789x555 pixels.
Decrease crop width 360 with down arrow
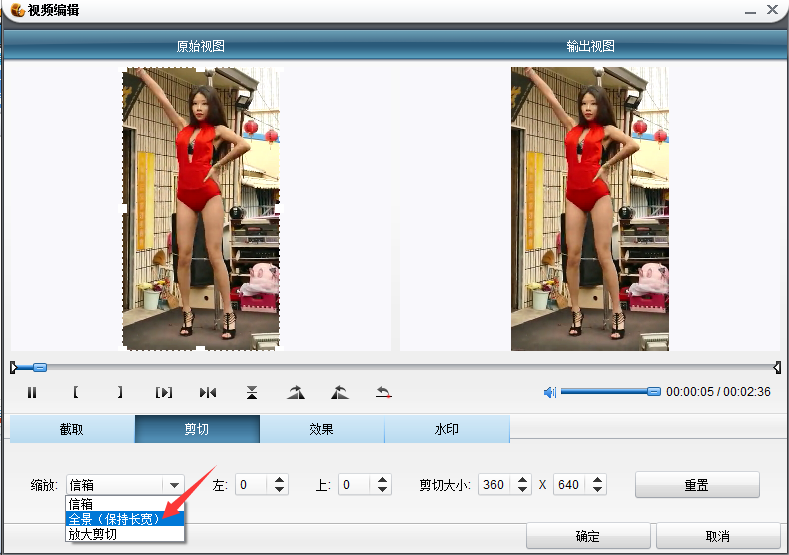pyautogui.click(x=523, y=490)
